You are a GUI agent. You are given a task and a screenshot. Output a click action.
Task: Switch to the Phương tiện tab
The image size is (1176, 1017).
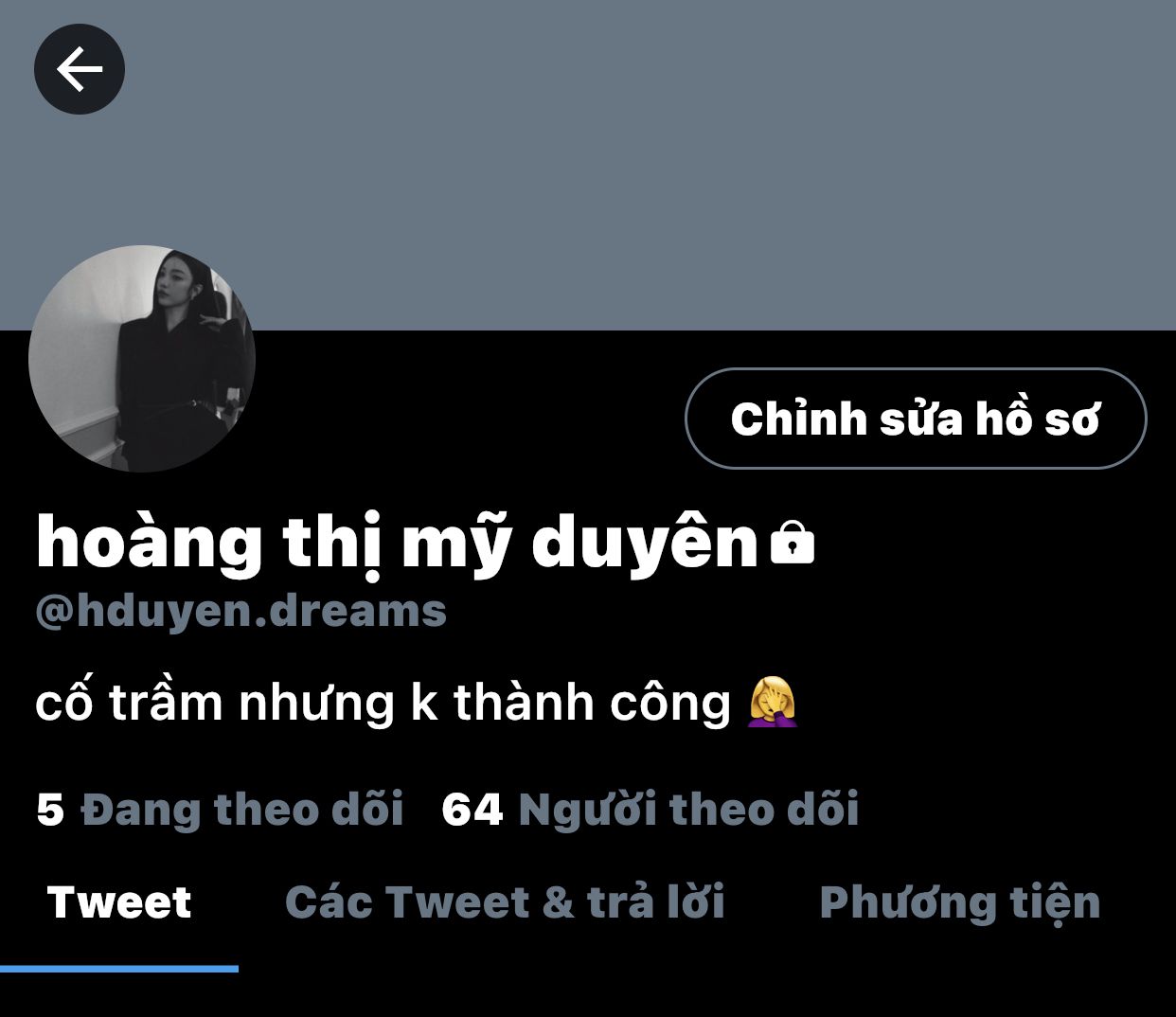coord(960,902)
